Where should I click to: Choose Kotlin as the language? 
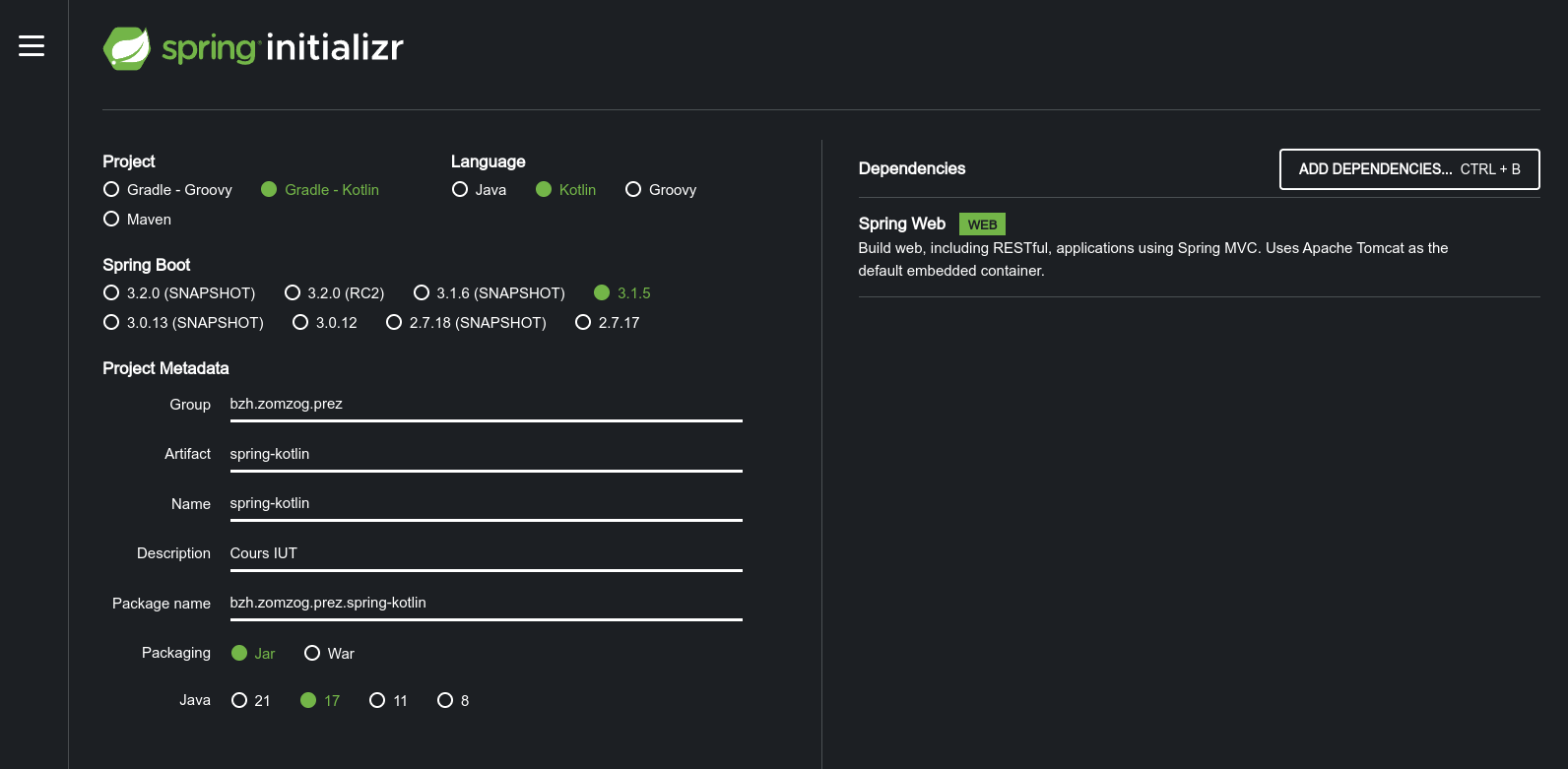[565, 190]
